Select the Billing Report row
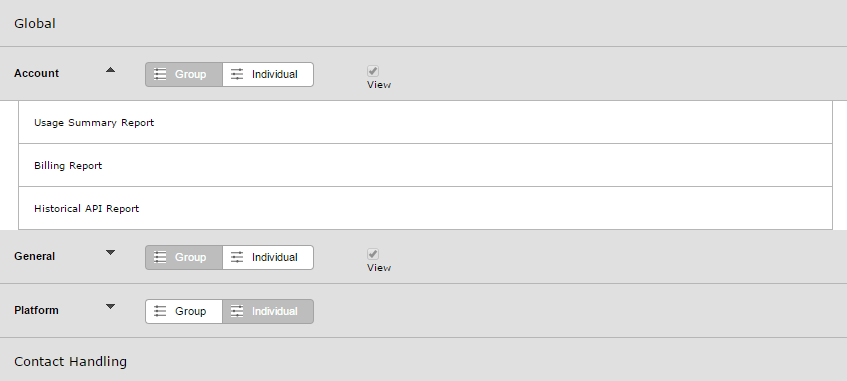This screenshot has width=847, height=381. tap(426, 165)
